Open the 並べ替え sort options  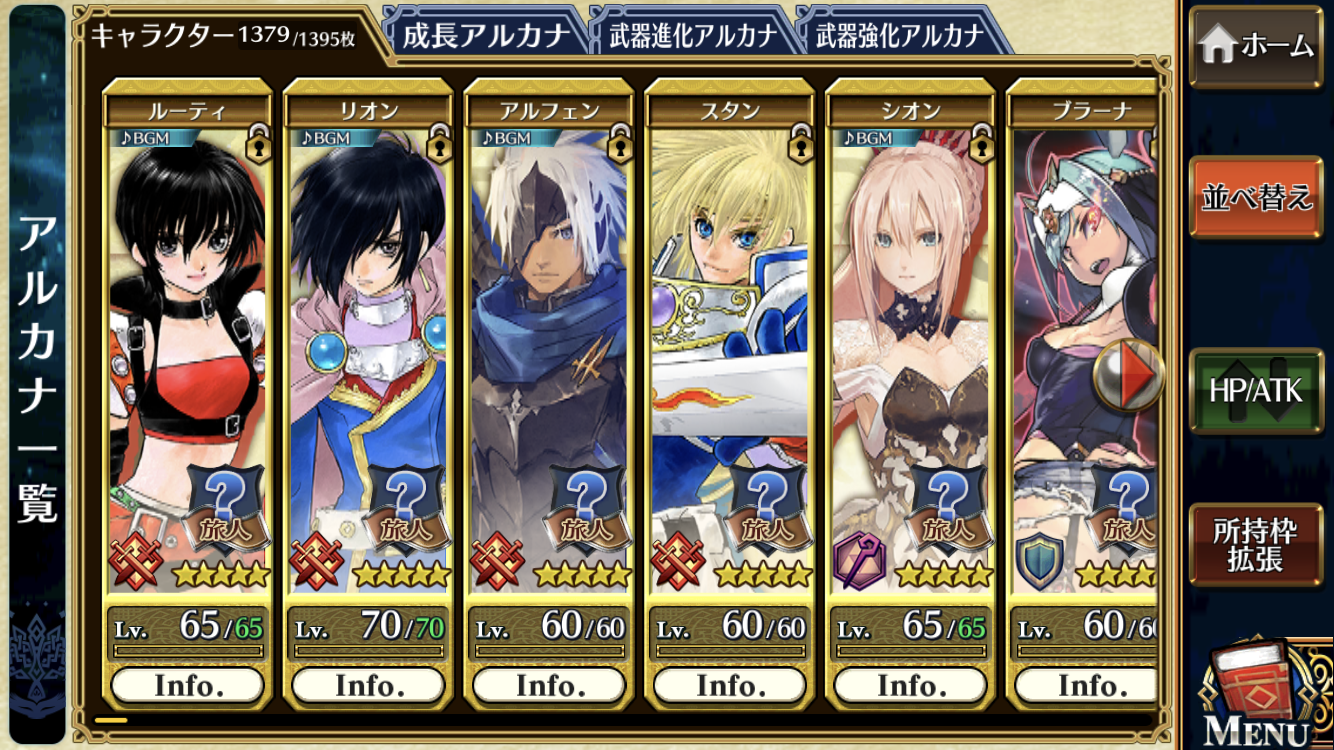point(1255,197)
